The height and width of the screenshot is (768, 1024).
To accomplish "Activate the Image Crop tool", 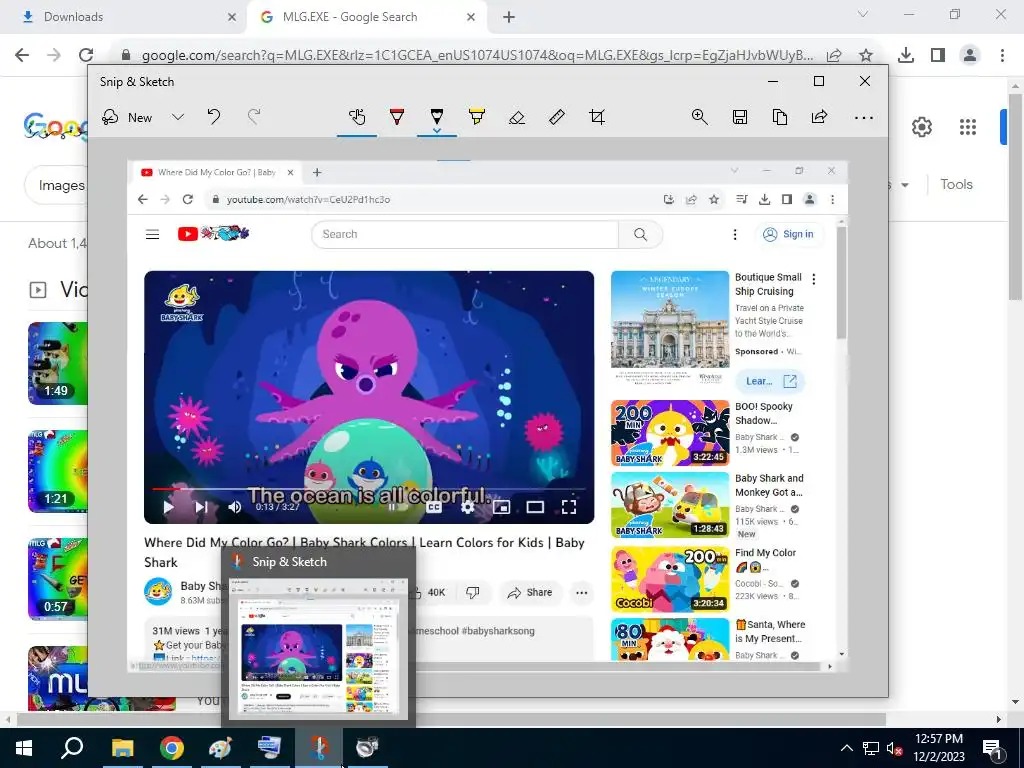I will [x=596, y=118].
